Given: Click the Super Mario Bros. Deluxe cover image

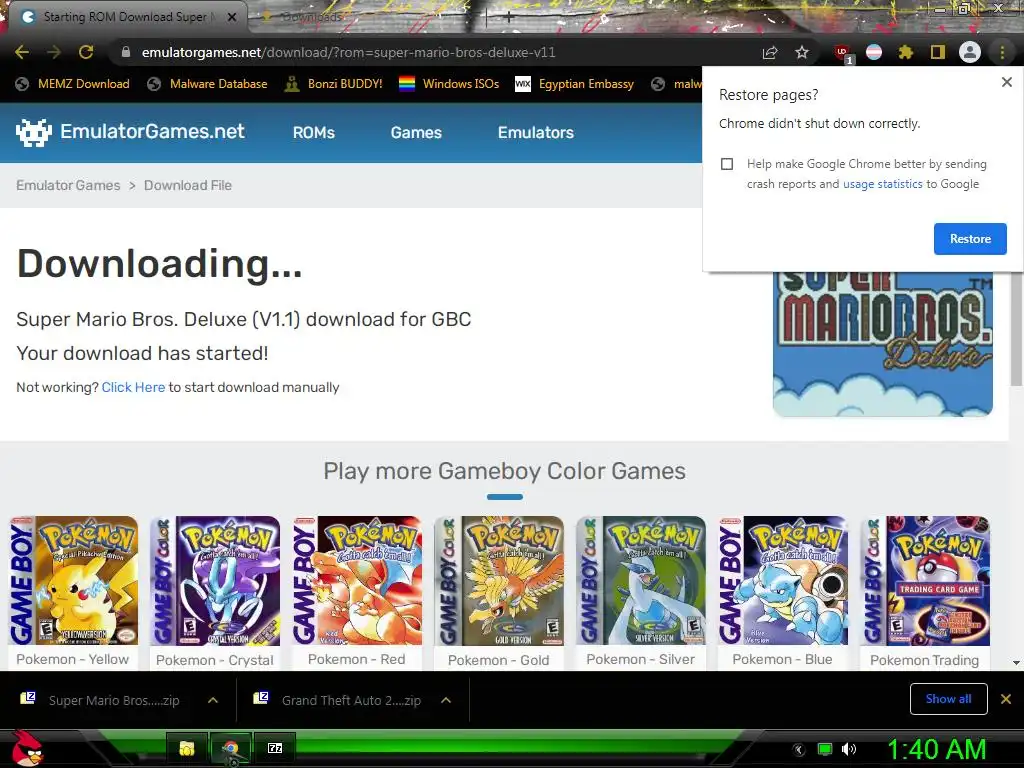Looking at the screenshot, I should pos(882,344).
